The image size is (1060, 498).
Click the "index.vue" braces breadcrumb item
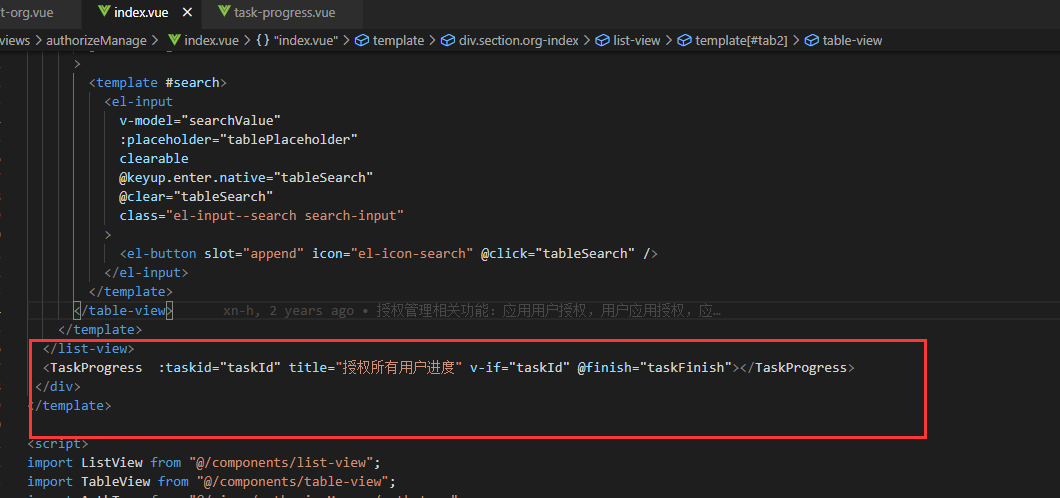point(306,41)
